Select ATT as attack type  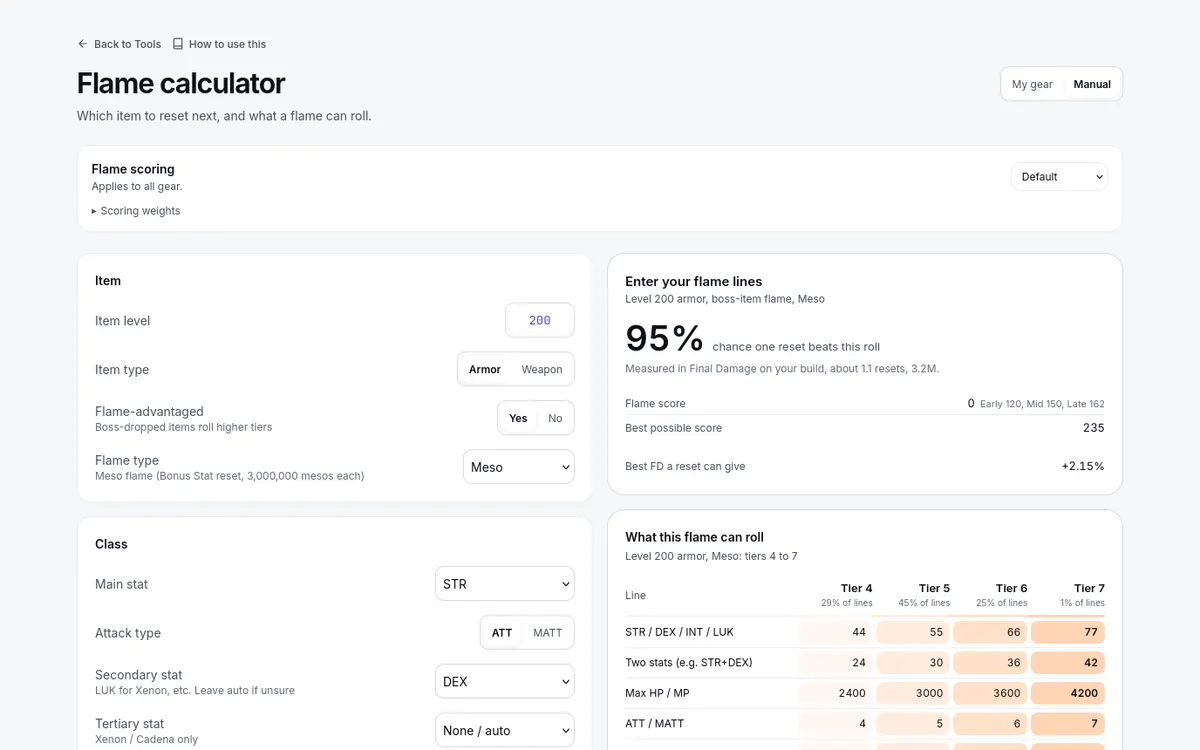(502, 633)
